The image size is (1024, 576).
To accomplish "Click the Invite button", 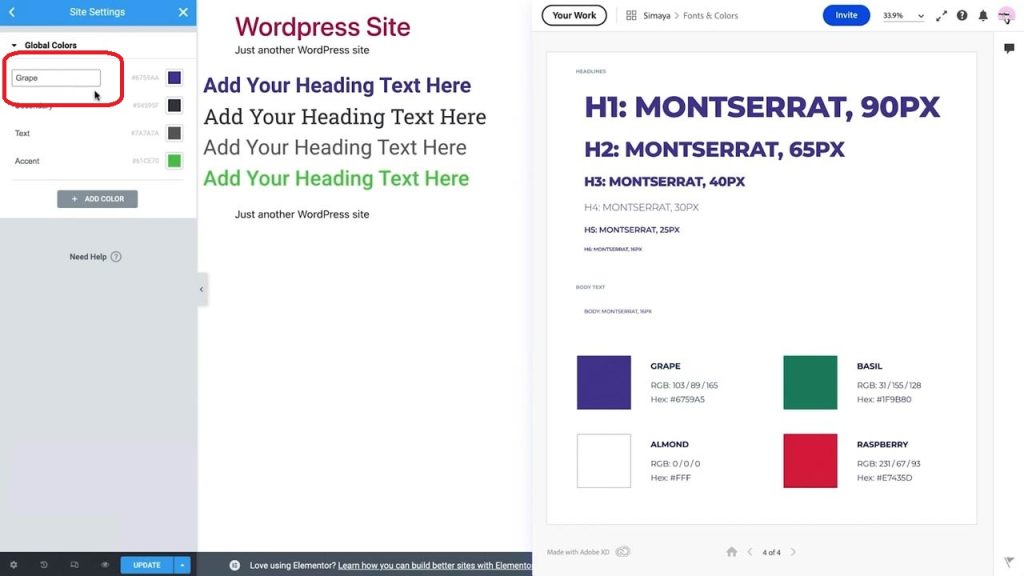I will pyautogui.click(x=846, y=16).
